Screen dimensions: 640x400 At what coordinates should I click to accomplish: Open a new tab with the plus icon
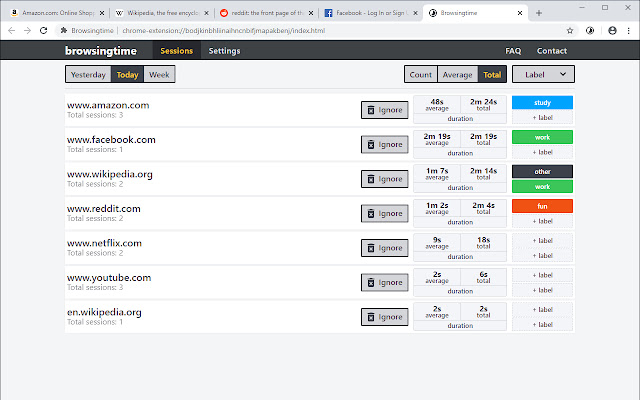[x=539, y=13]
